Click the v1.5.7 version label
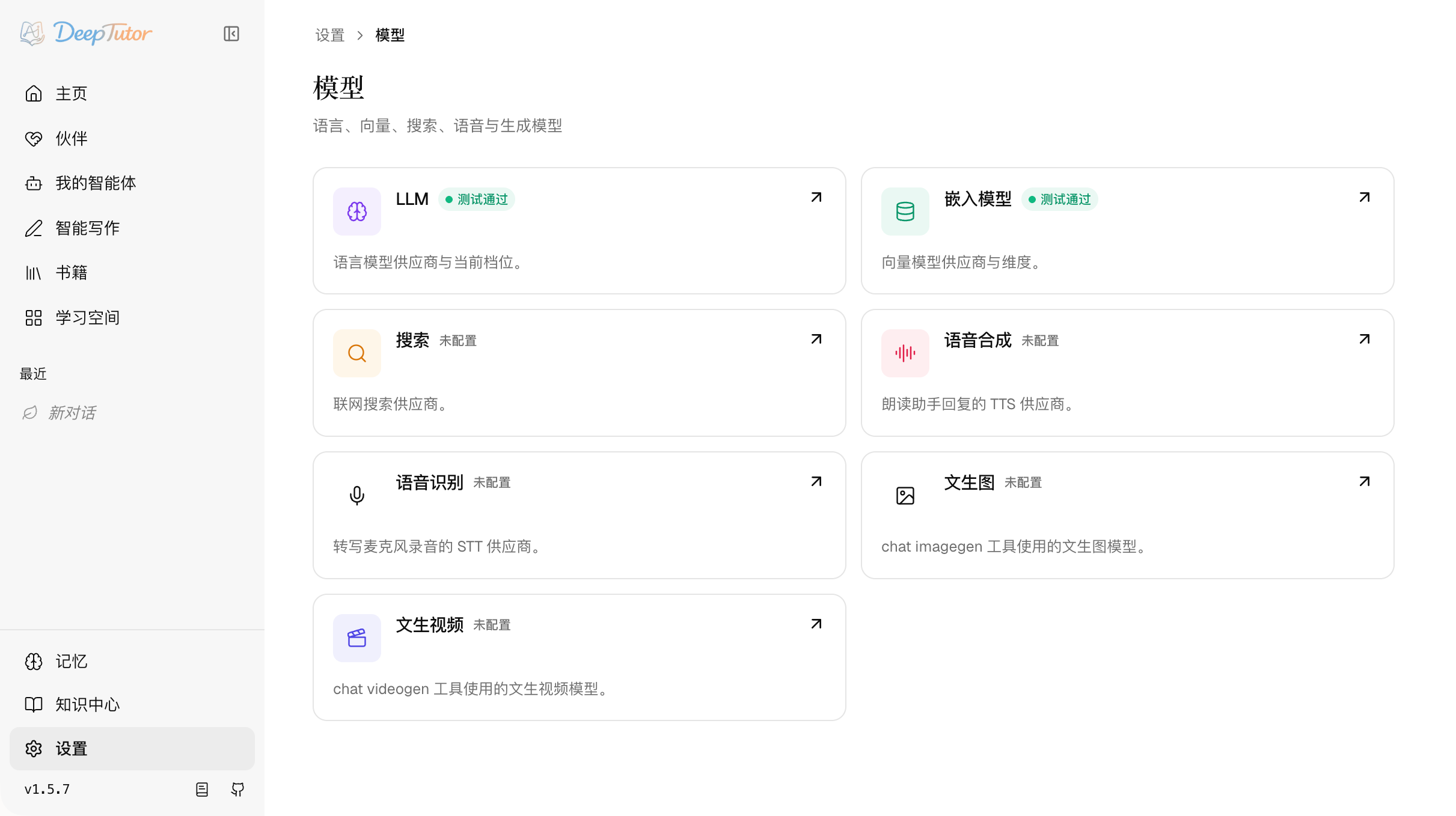1456x816 pixels. (x=47, y=790)
